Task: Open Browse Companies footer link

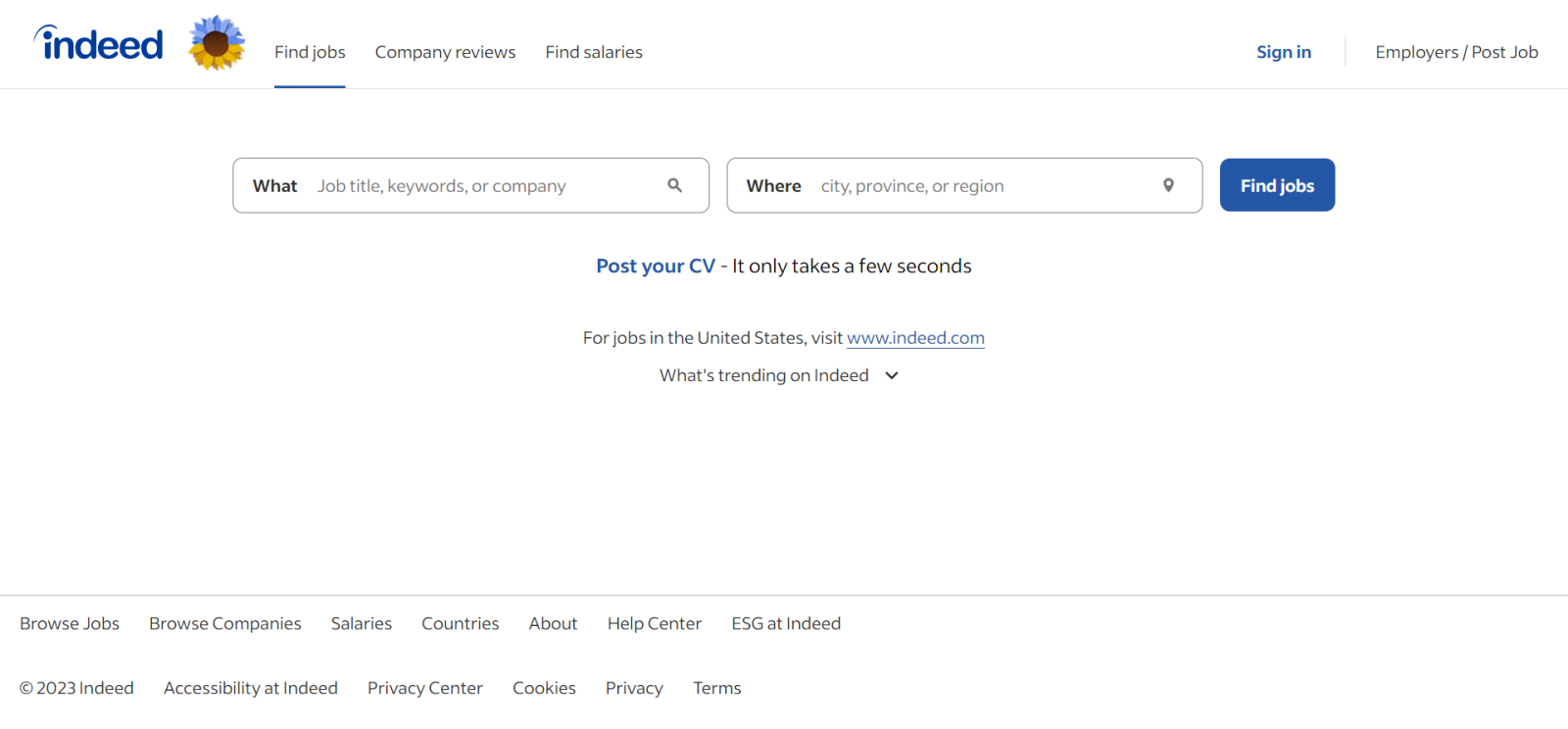Action: [x=225, y=623]
